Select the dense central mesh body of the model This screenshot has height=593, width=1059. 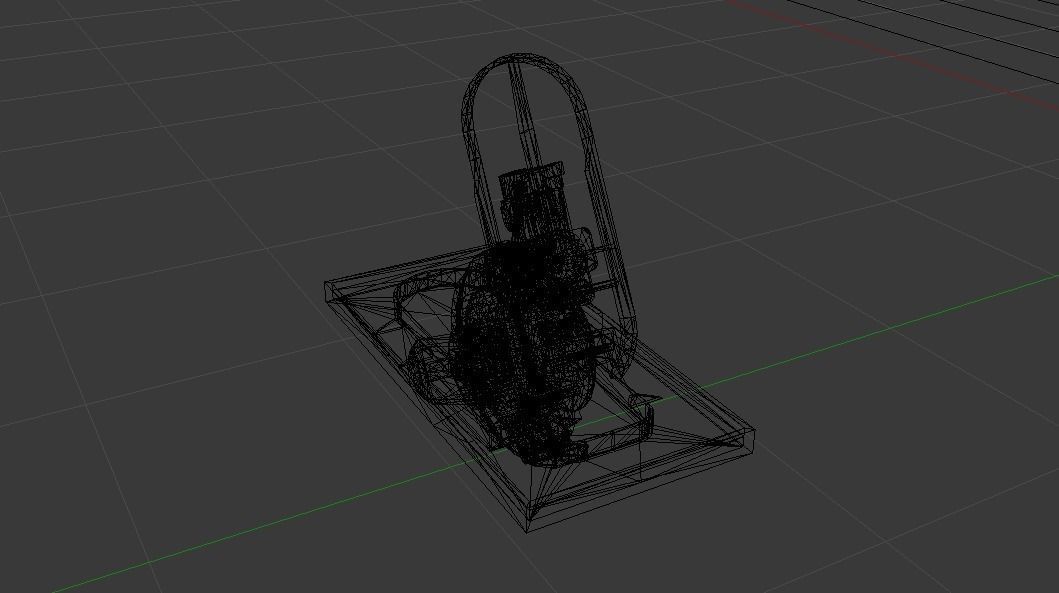(x=527, y=351)
